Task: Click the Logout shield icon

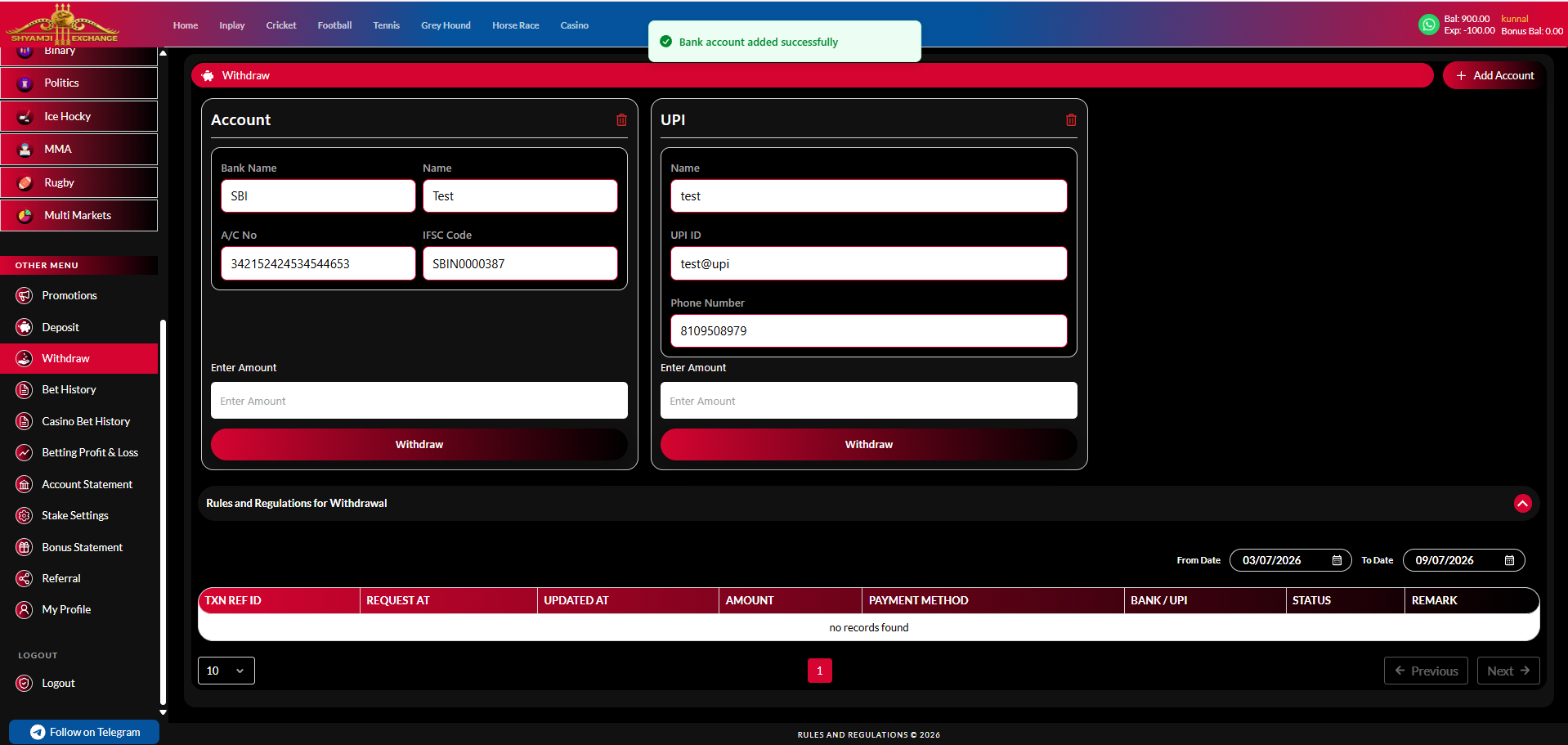Action: 25,683
